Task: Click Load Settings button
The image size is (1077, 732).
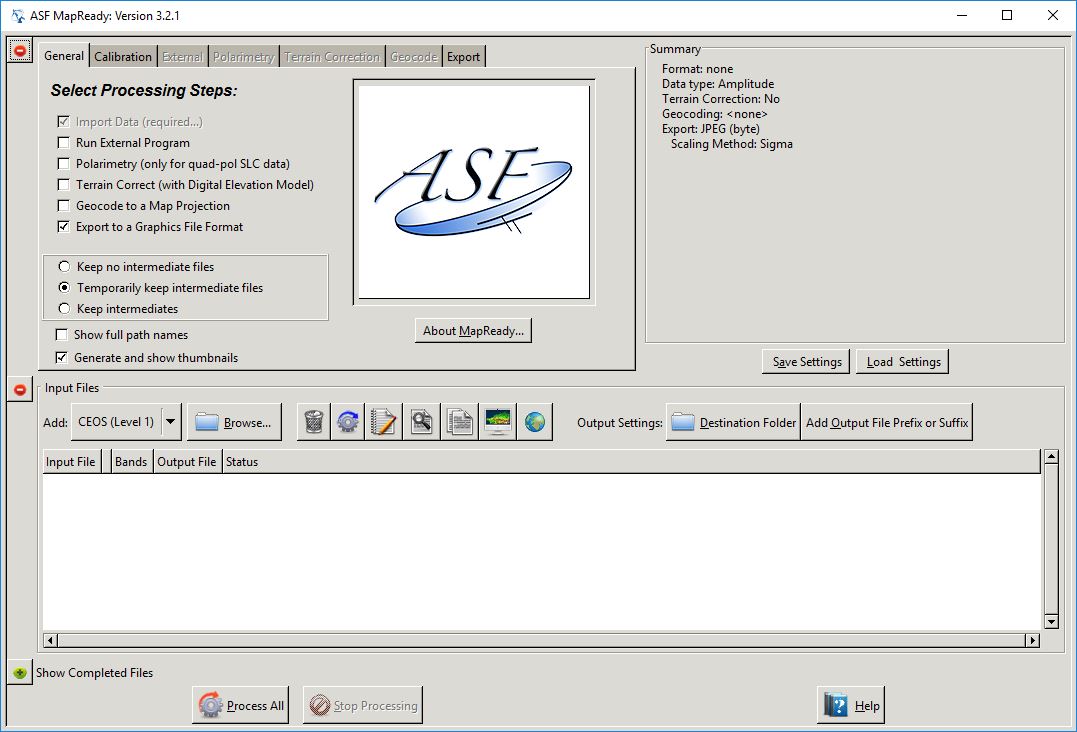Action: 903,361
